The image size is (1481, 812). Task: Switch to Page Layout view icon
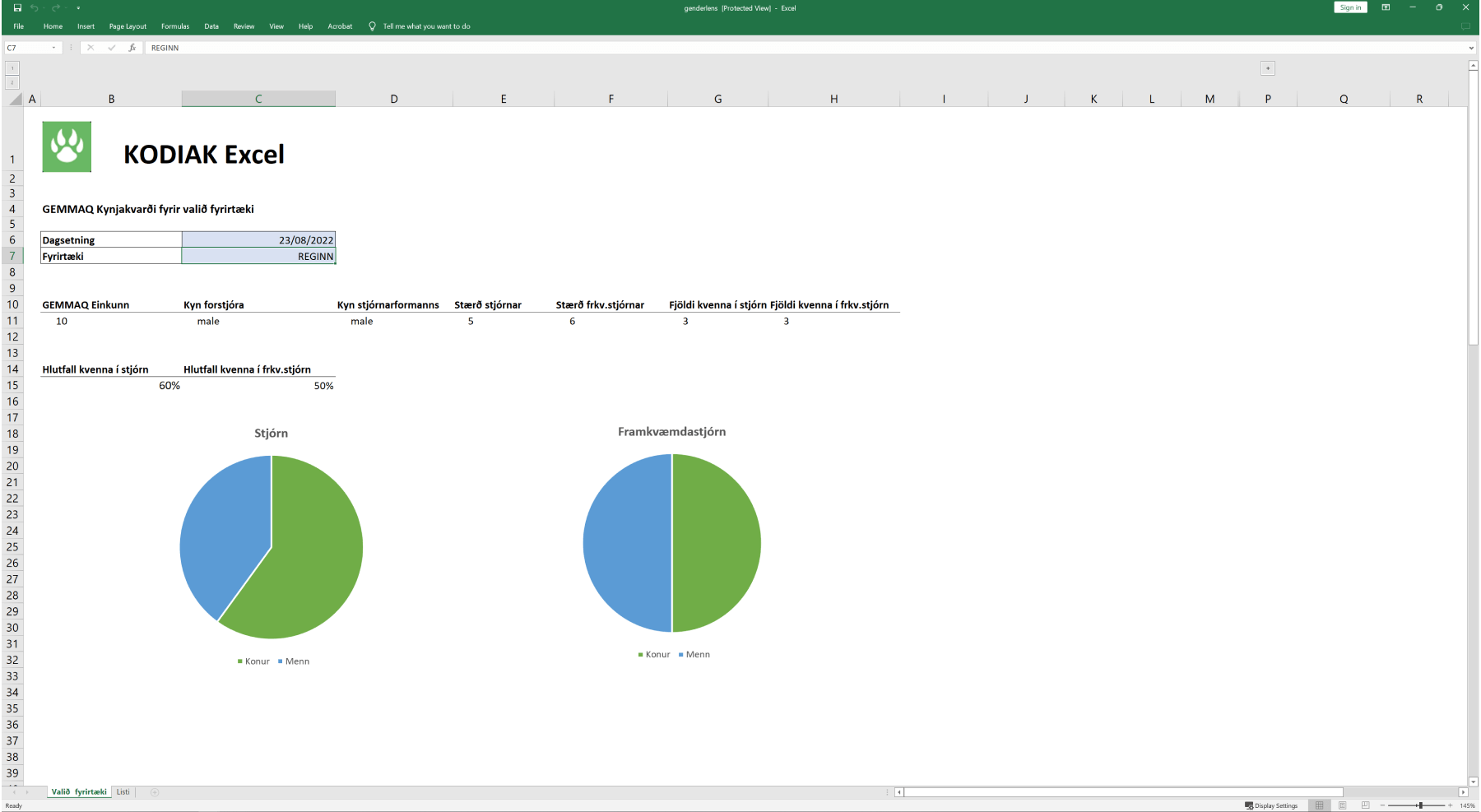click(x=1343, y=805)
